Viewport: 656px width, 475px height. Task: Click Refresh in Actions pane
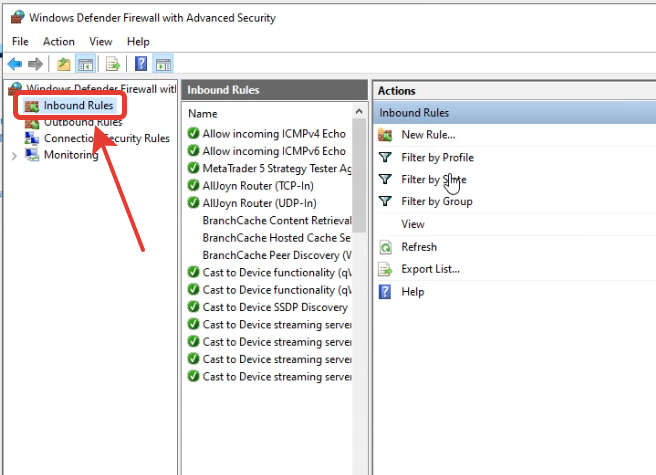[x=419, y=247]
